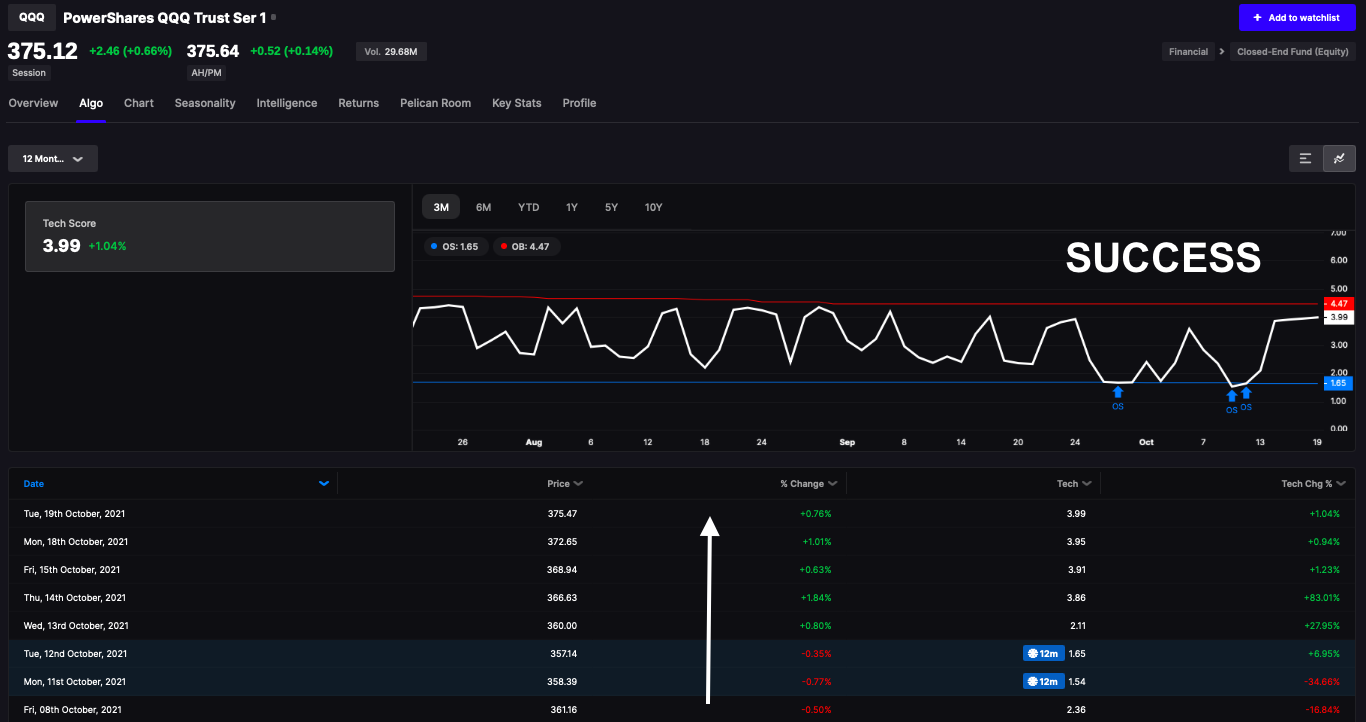The width and height of the screenshot is (1366, 722).
Task: Select the Fri, 15th October, 2021 row
Action: point(682,569)
